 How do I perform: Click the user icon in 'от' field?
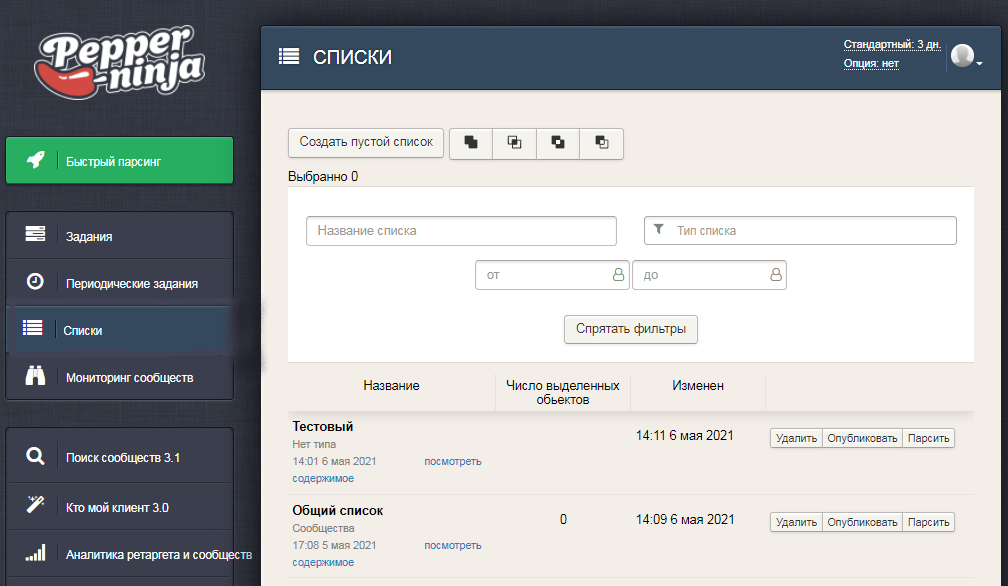click(618, 274)
